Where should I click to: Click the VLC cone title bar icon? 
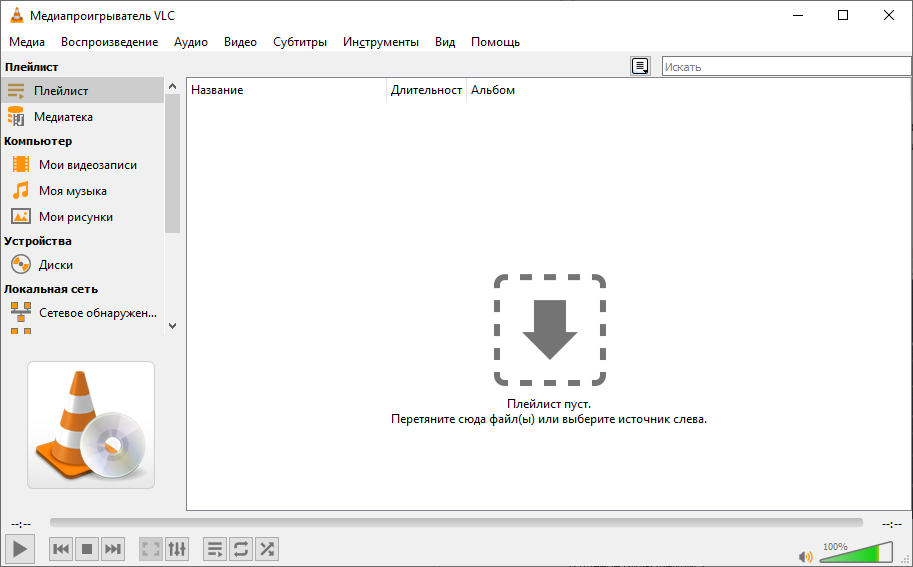click(x=17, y=15)
